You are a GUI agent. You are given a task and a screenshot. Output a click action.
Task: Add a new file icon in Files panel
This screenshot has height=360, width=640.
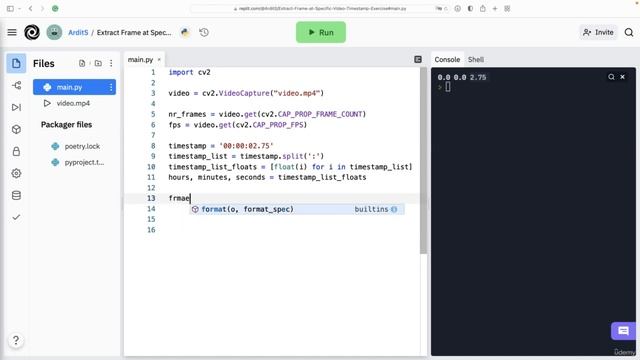pos(82,63)
